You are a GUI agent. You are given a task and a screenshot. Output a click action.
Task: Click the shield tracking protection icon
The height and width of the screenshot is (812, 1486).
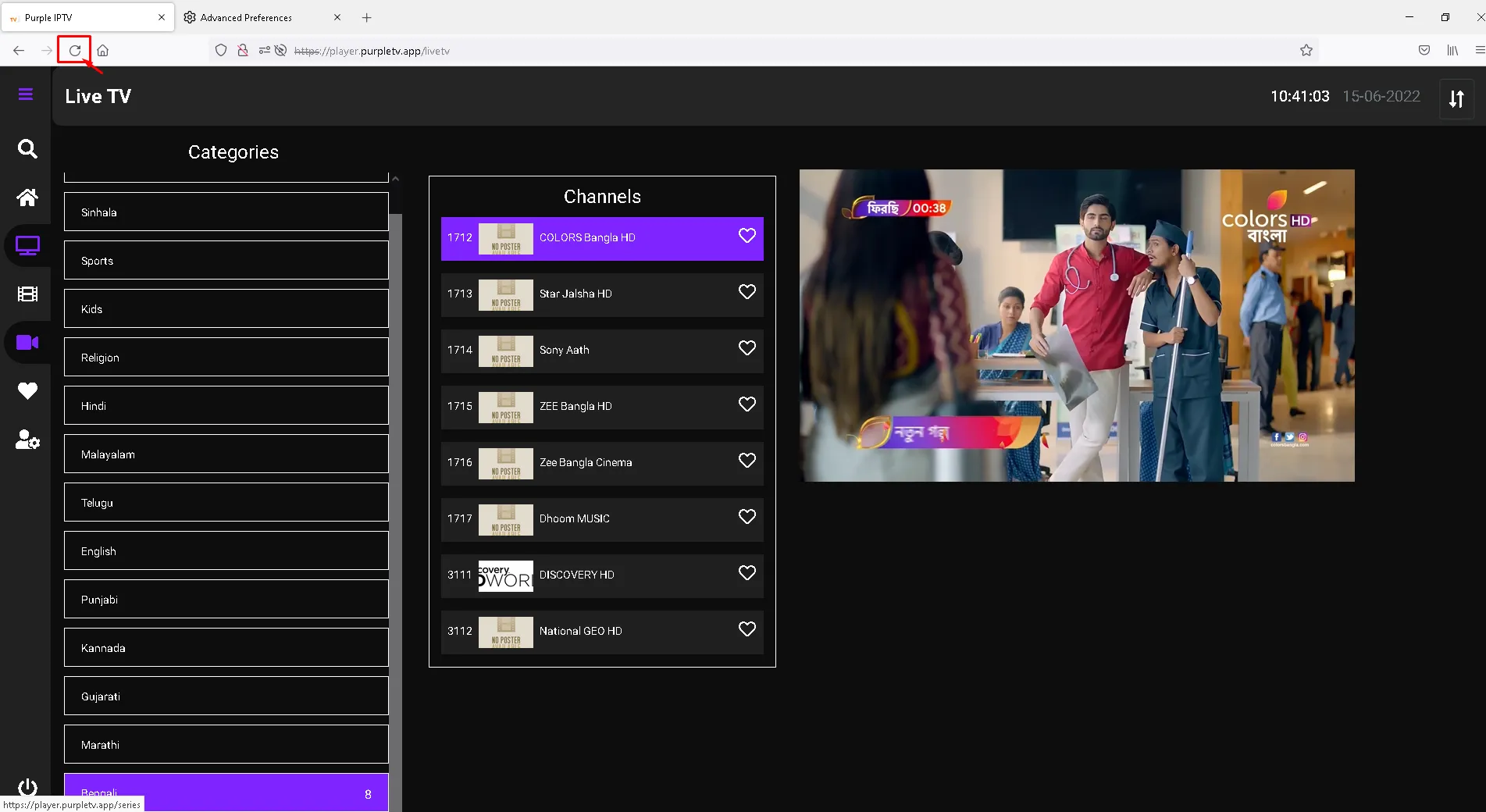point(221,51)
